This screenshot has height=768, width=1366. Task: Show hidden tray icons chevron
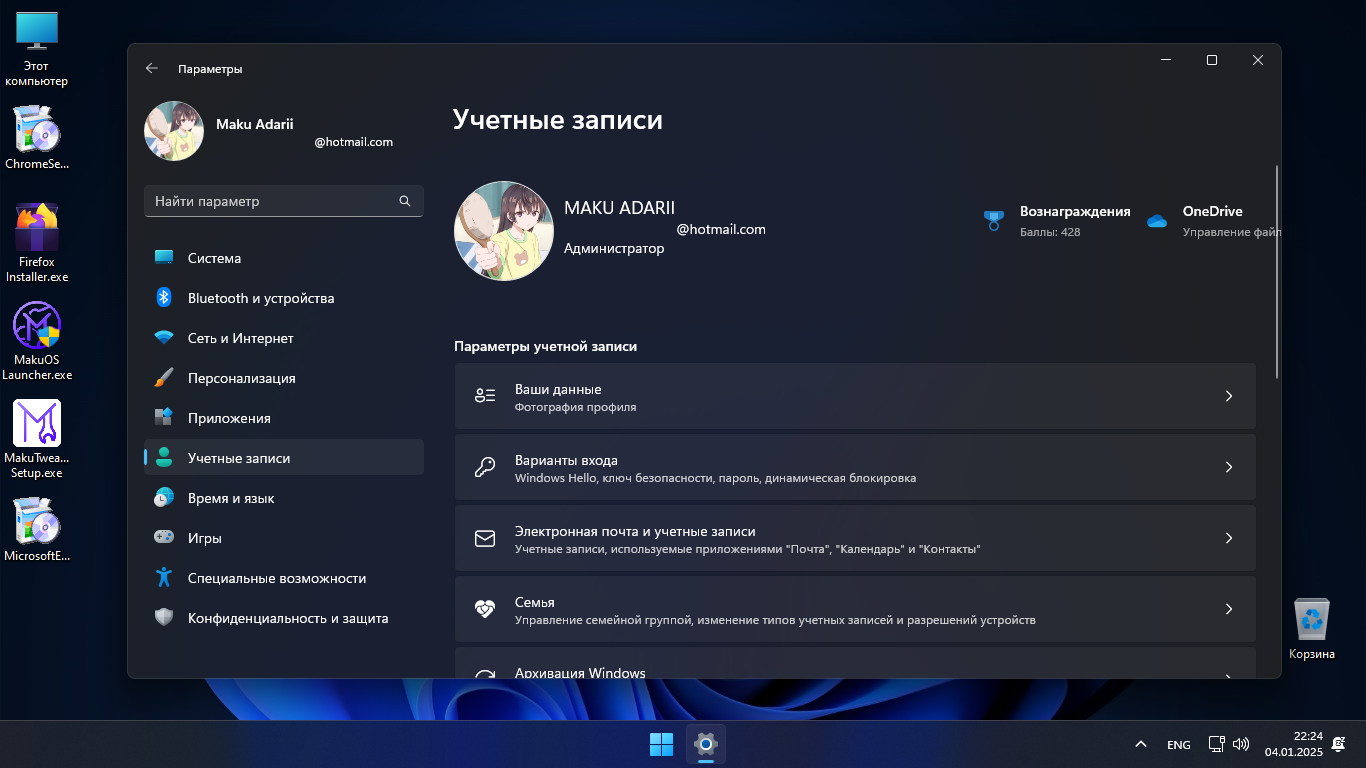coord(1140,744)
